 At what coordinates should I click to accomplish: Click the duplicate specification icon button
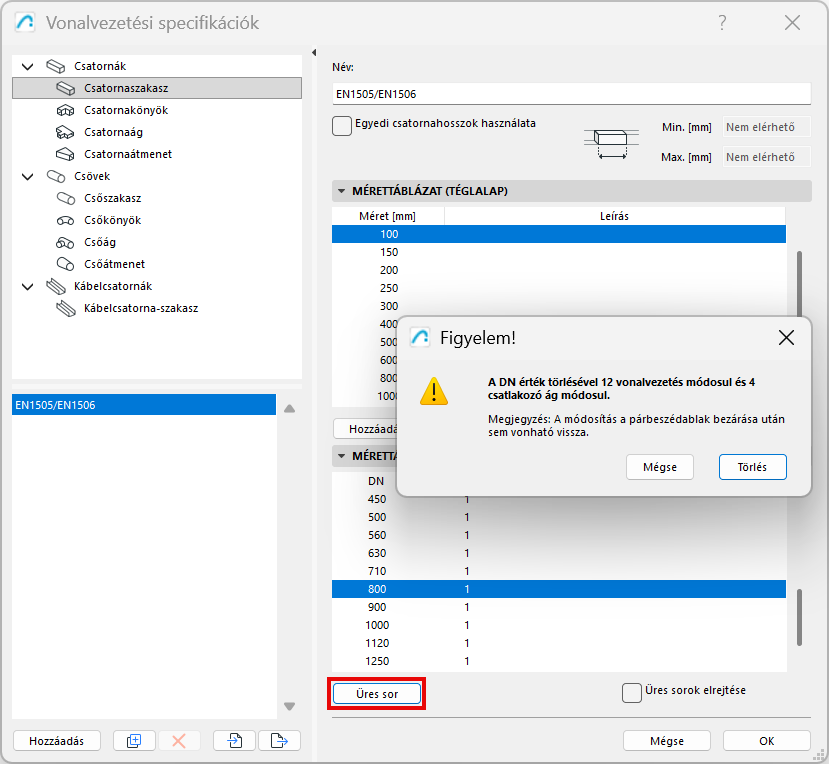click(x=134, y=741)
